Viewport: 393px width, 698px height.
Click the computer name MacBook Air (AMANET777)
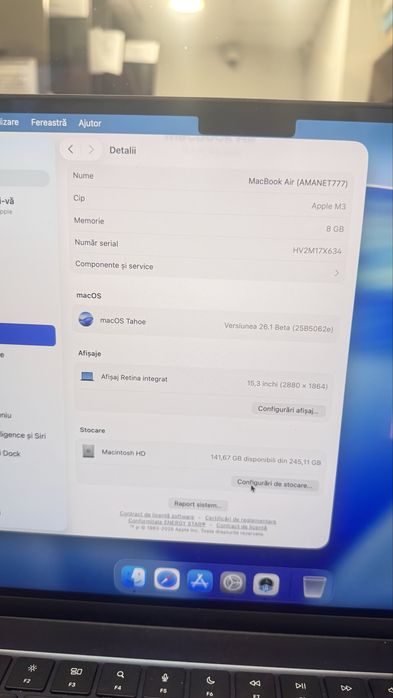pyautogui.click(x=298, y=182)
